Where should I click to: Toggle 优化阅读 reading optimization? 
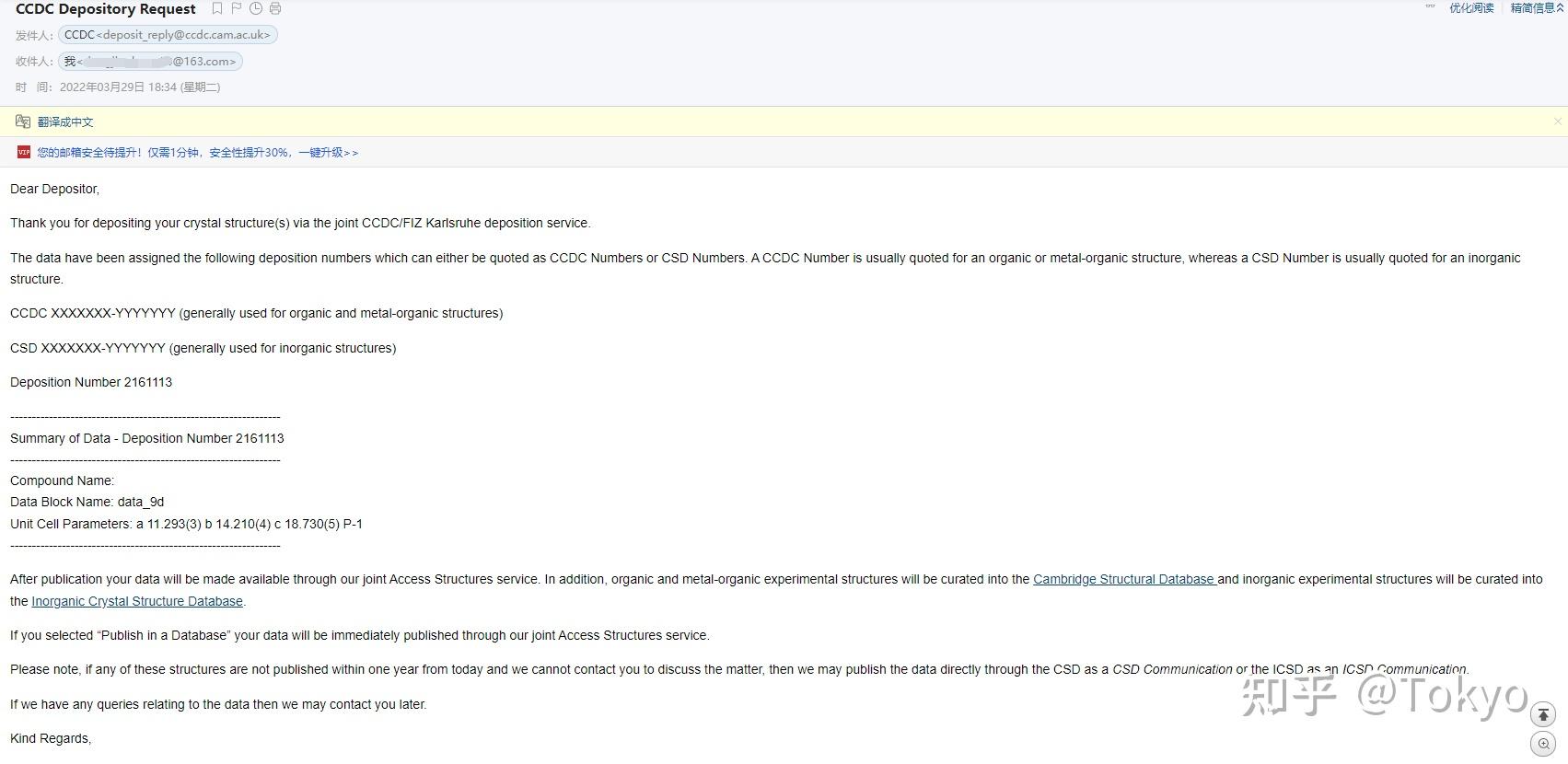1471,8
